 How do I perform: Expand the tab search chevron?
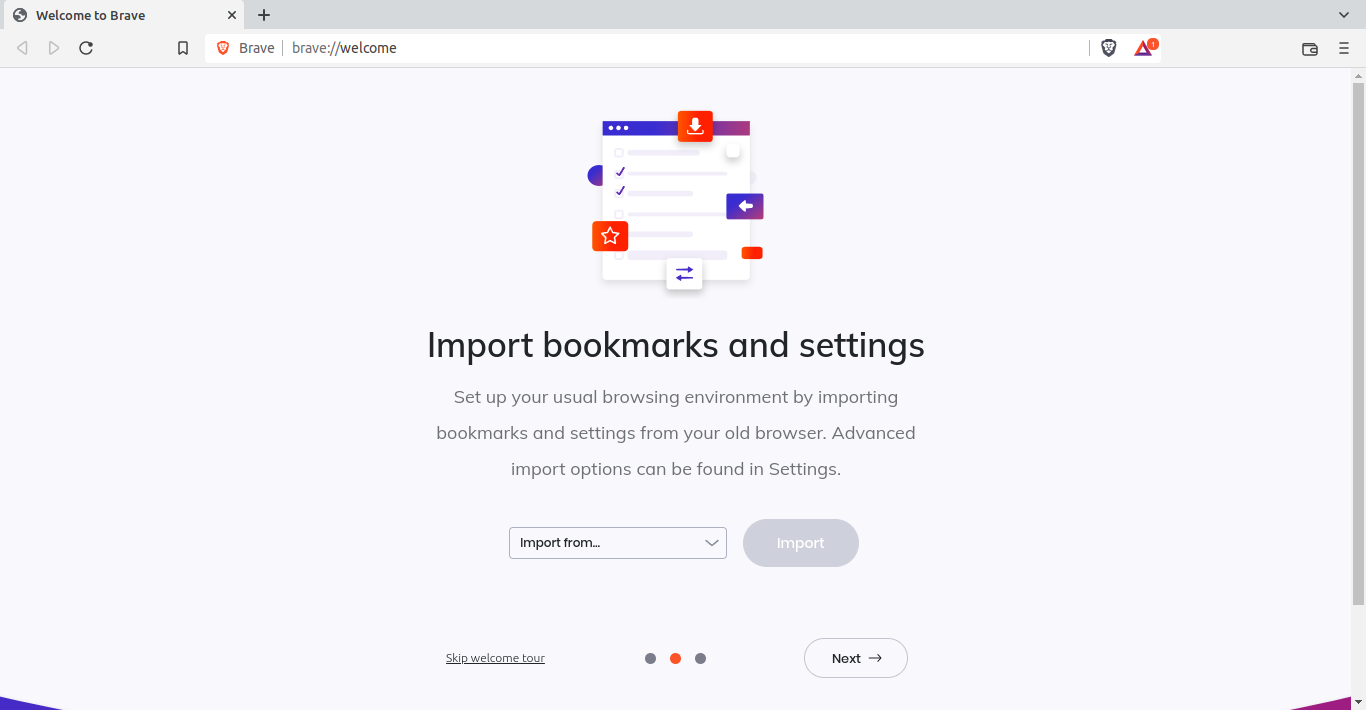(1344, 15)
